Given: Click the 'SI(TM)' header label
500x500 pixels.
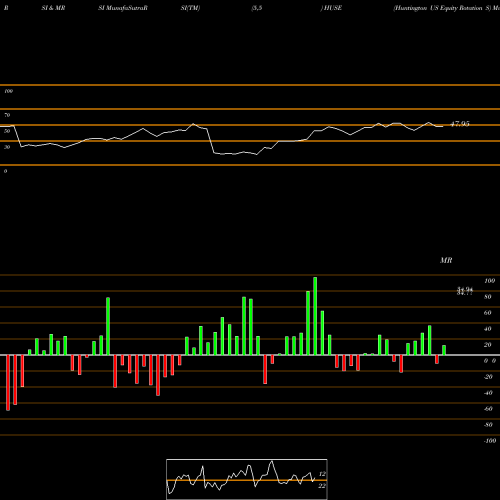Looking at the screenshot, I should 190,8.
